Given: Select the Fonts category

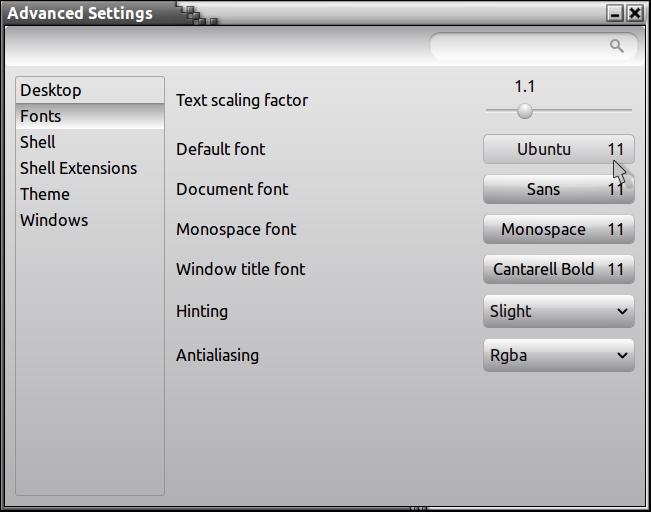Looking at the screenshot, I should click(x=41, y=116).
